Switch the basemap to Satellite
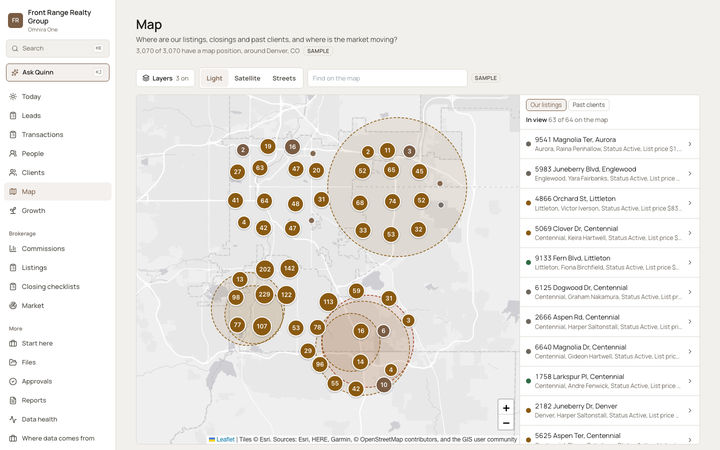Image resolution: width=720 pixels, height=450 pixels. [x=247, y=78]
